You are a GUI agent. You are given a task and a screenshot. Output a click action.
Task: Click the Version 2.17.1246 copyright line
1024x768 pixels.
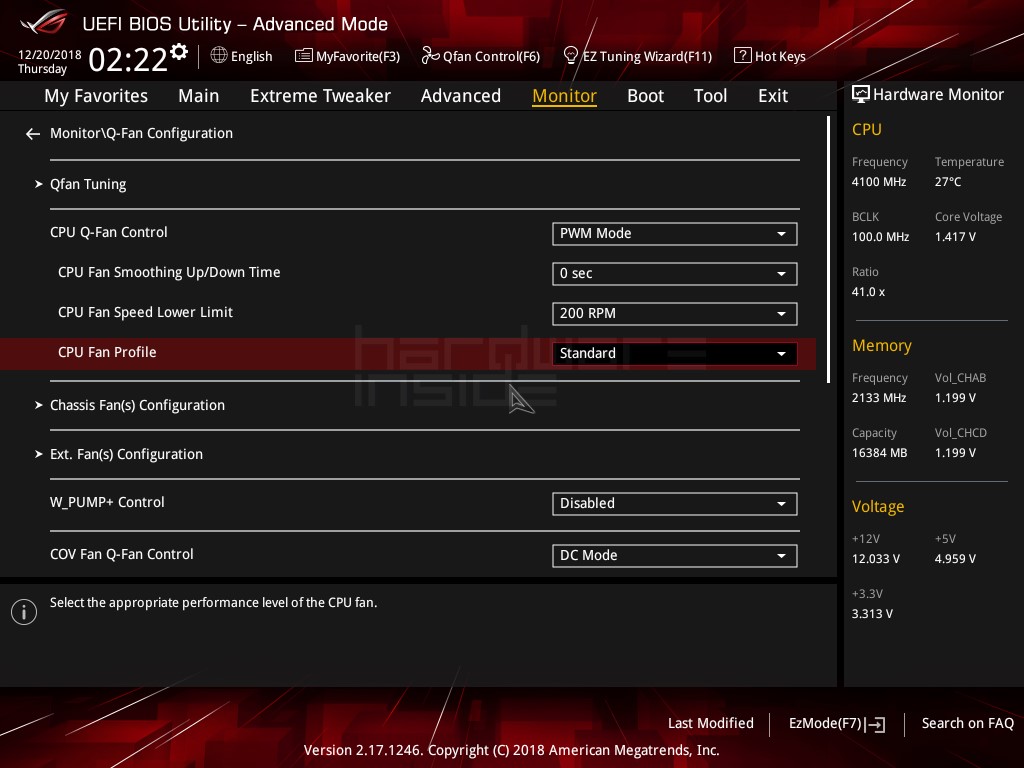point(511,750)
